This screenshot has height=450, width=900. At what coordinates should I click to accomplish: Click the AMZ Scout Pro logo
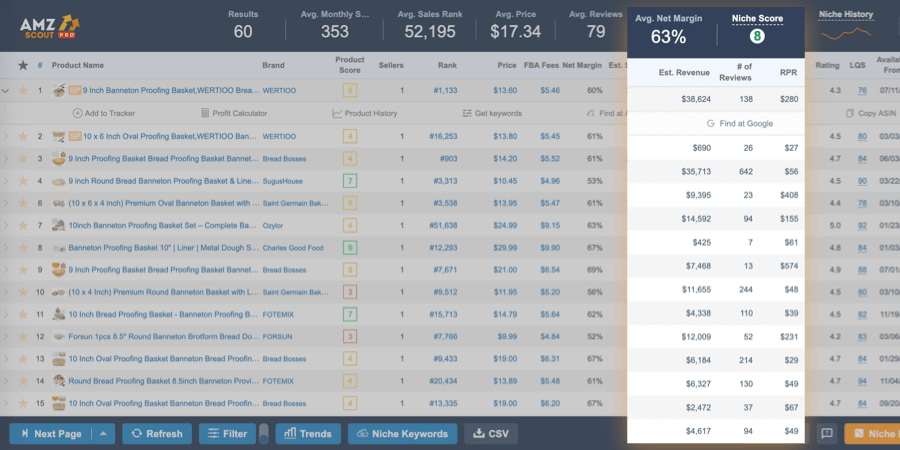click(49, 26)
